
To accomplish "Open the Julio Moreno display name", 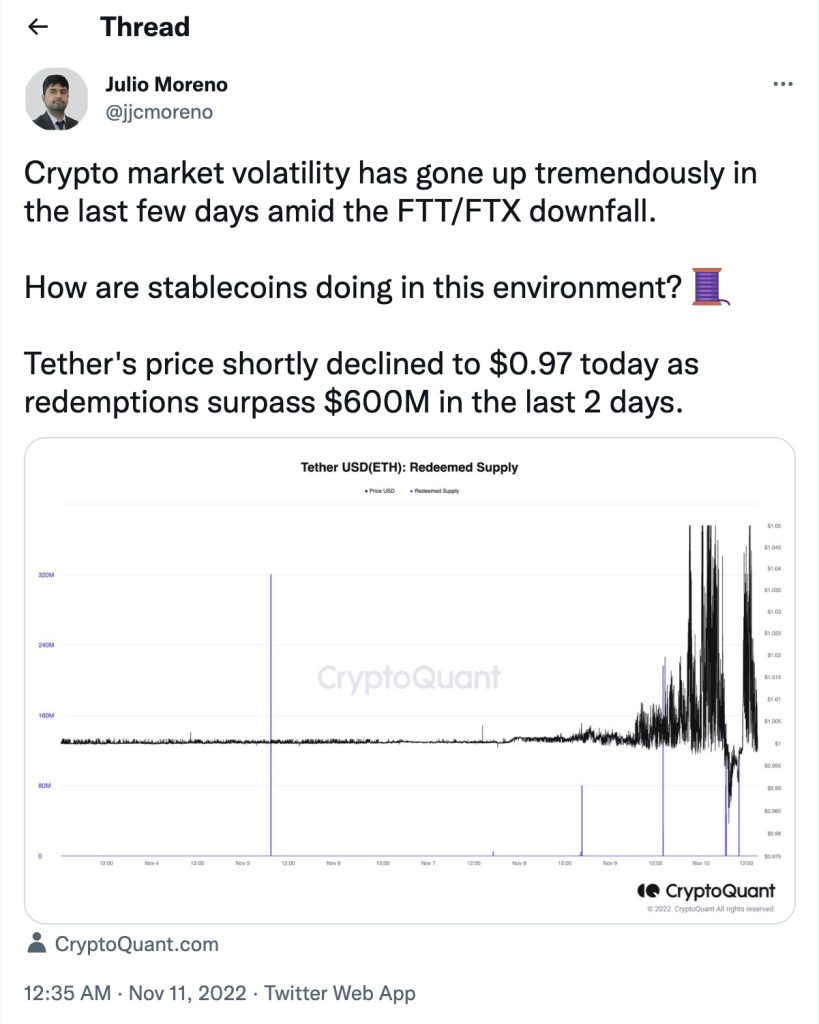I will click(x=168, y=85).
